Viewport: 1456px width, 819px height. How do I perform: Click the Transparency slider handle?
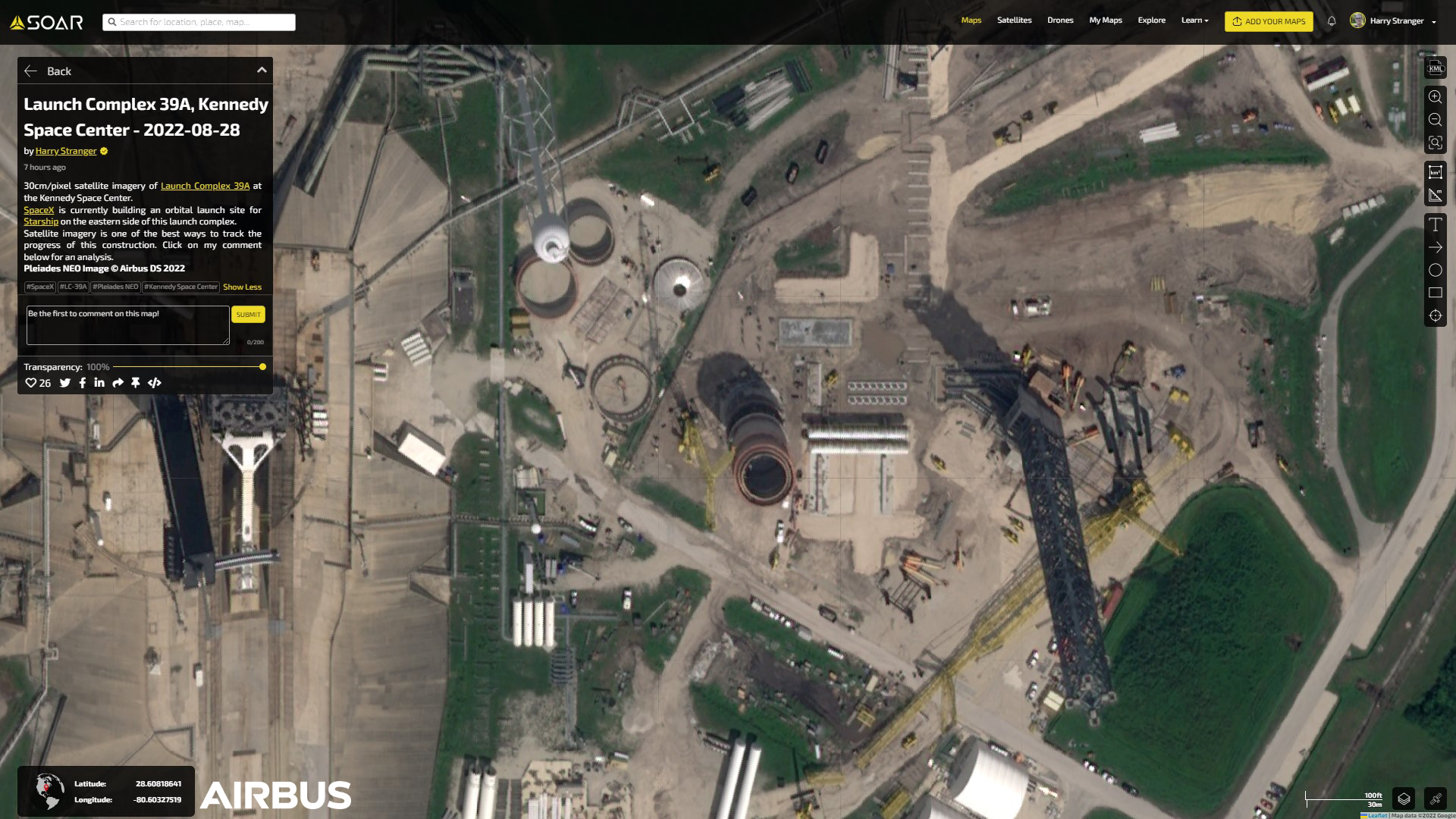pos(262,367)
